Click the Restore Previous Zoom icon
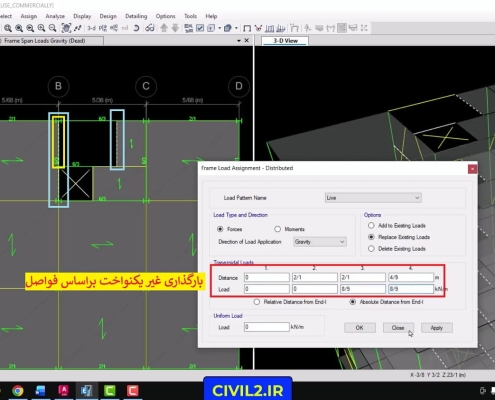 [30, 28]
